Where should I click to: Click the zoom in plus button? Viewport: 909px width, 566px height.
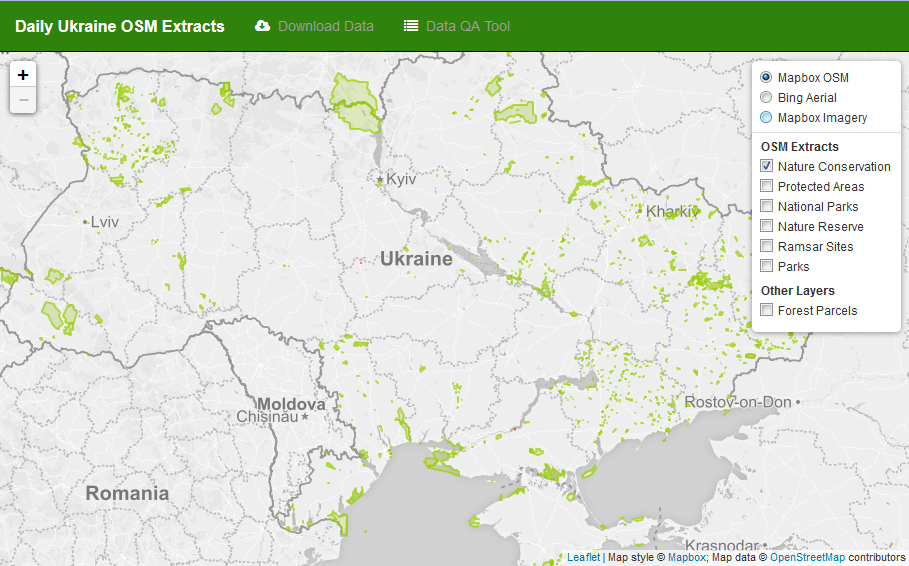pos(23,75)
